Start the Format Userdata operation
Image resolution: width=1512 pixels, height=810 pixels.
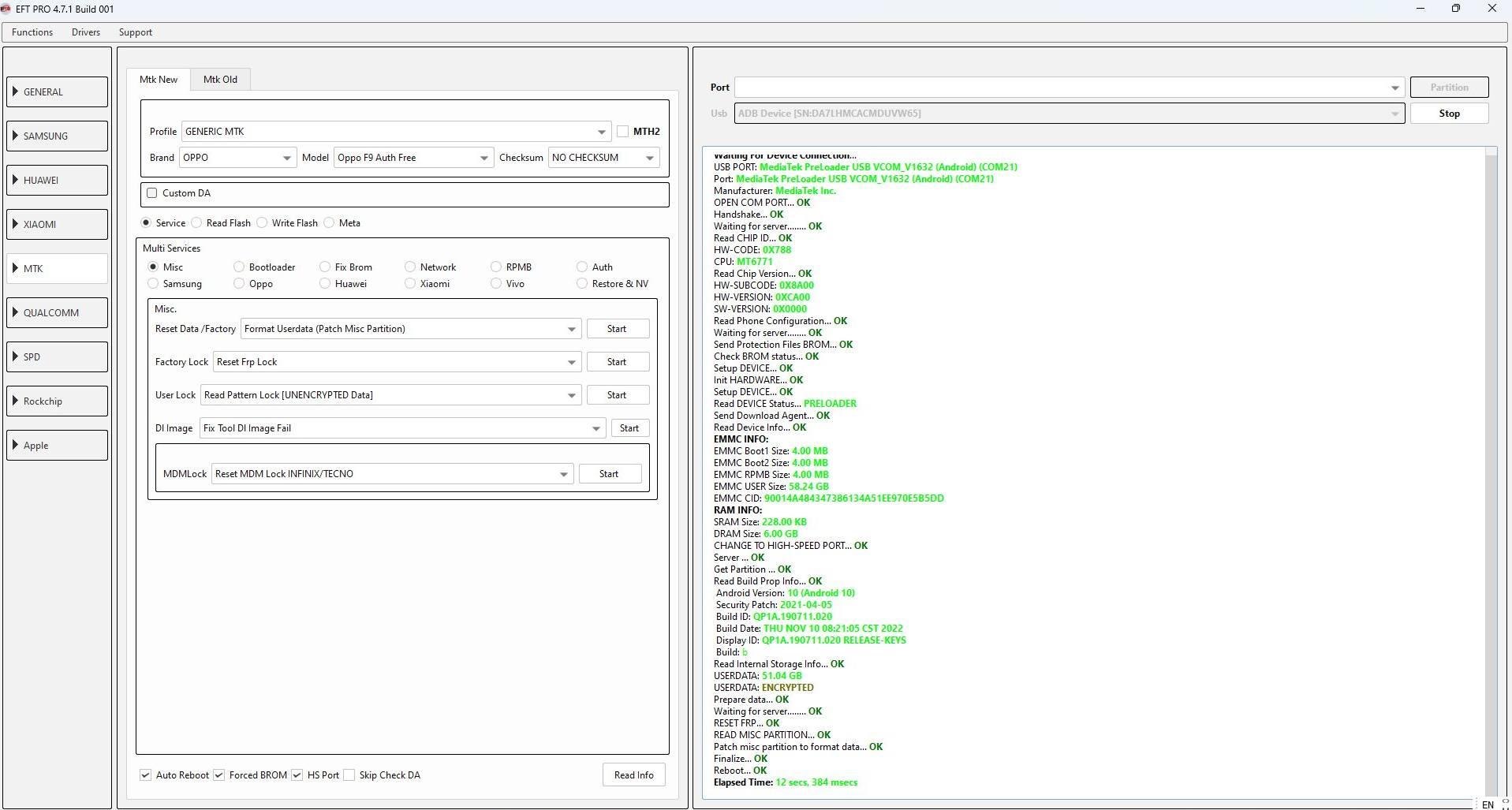coord(618,329)
